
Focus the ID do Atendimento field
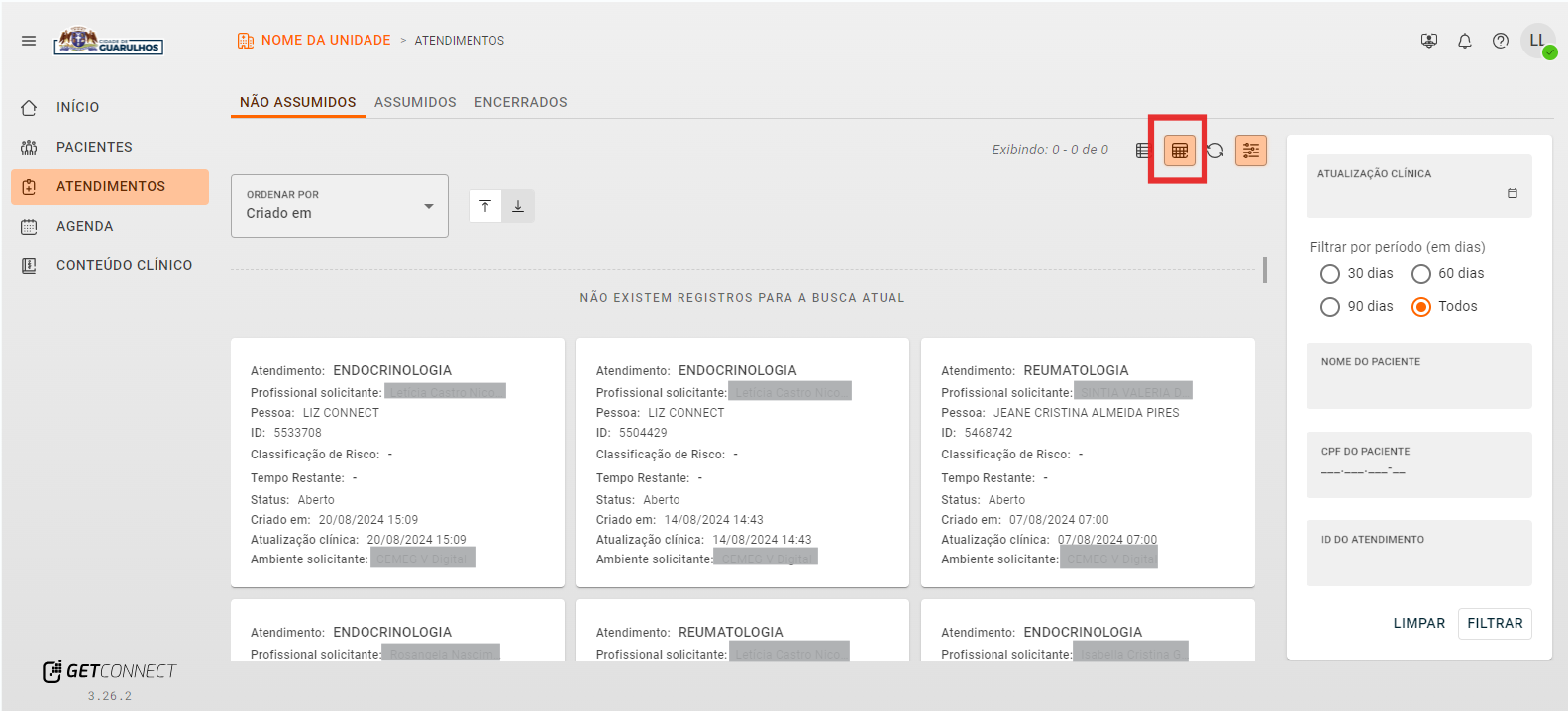[x=1419, y=553]
